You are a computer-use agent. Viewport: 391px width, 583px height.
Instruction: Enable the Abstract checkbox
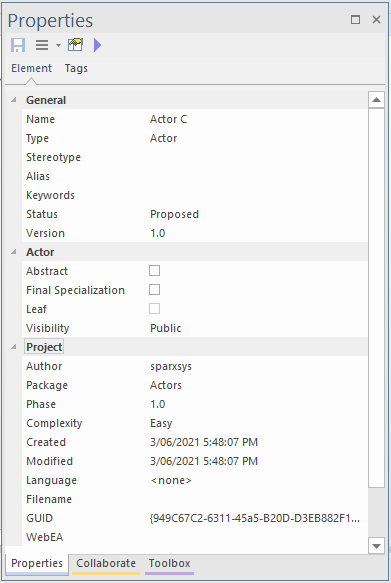click(155, 270)
